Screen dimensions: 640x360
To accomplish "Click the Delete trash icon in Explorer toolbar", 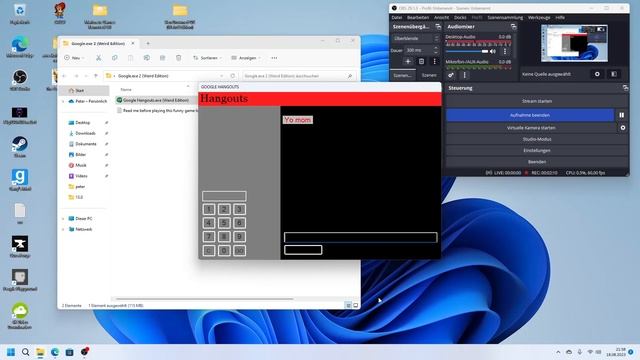I will coord(178,58).
